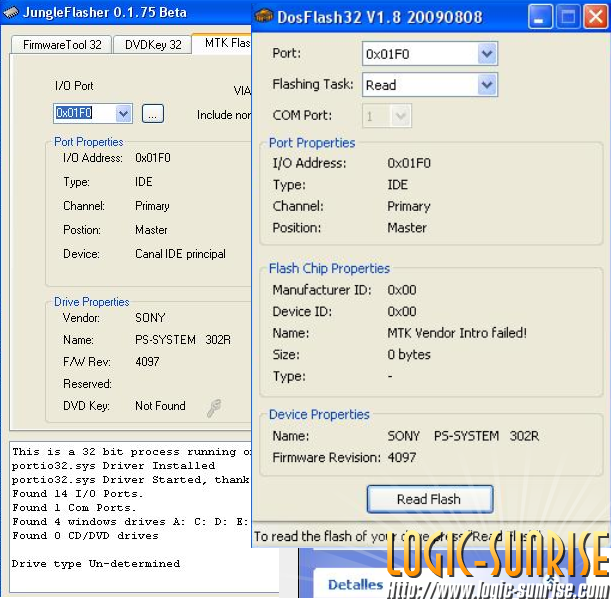Viewport: 611px width, 599px height.
Task: Close the DosFlash32 window
Action: (596, 17)
